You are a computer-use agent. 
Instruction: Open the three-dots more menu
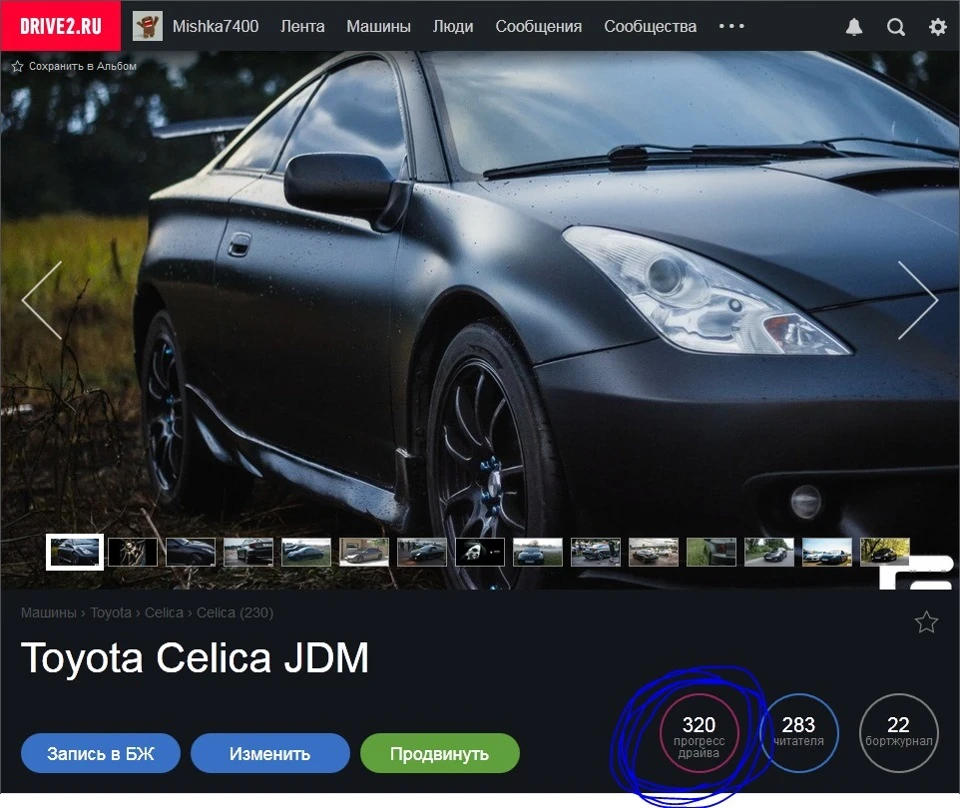tap(732, 26)
